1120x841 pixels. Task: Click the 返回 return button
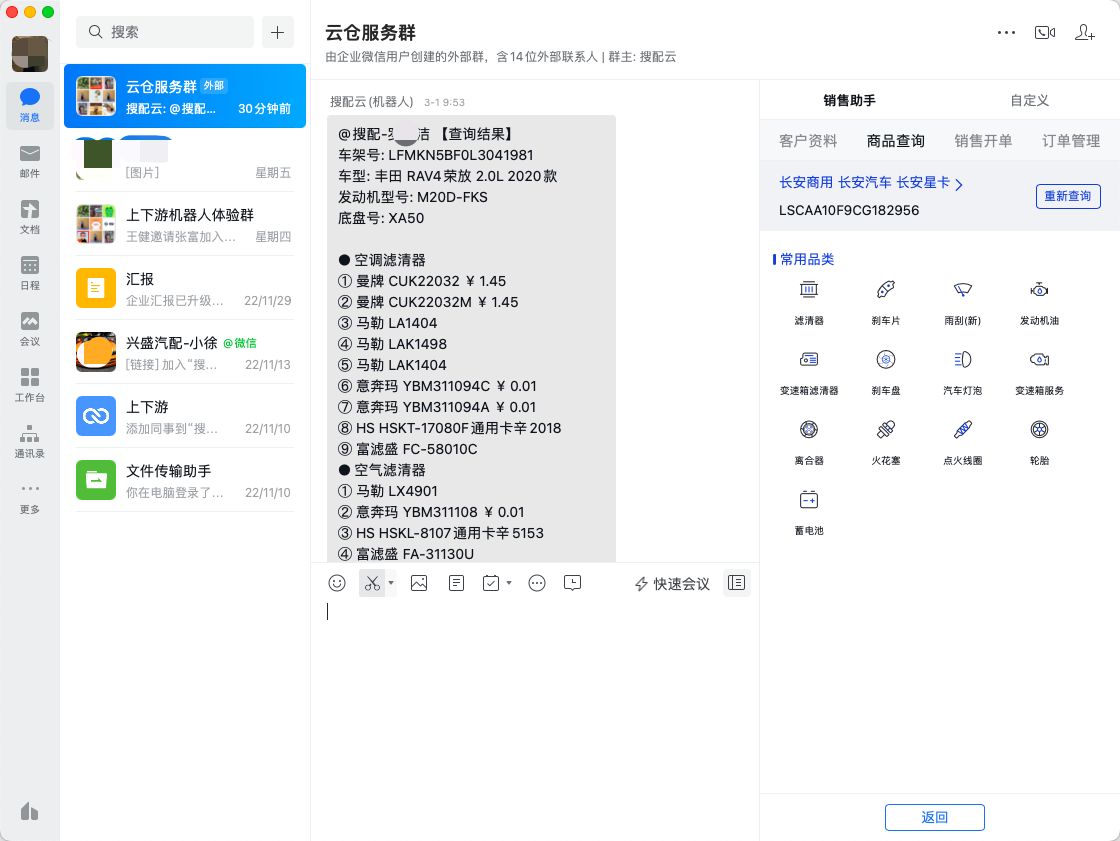click(934, 817)
